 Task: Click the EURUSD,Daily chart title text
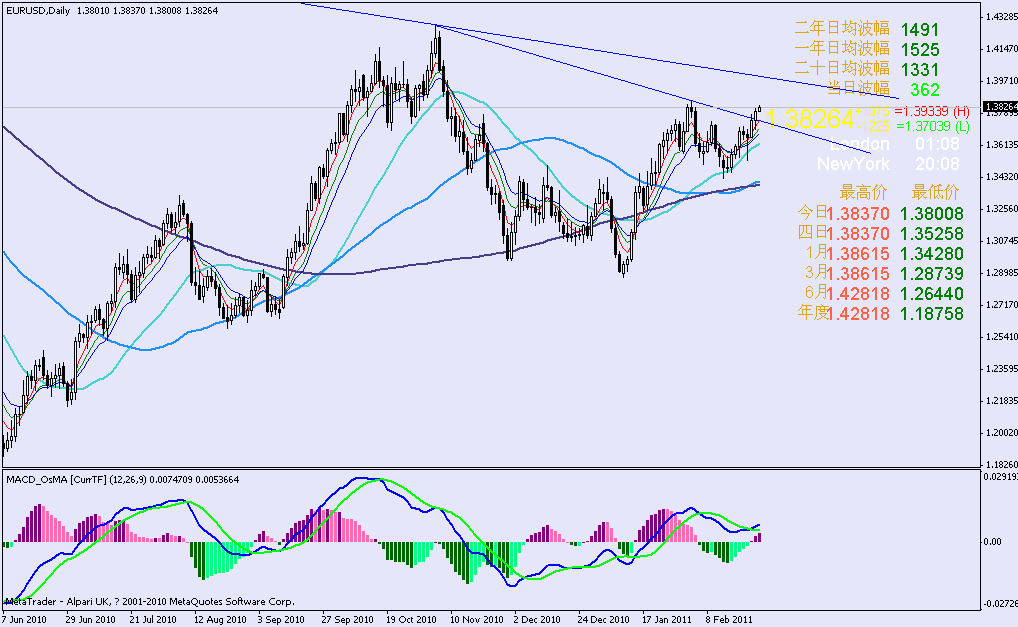[38, 11]
